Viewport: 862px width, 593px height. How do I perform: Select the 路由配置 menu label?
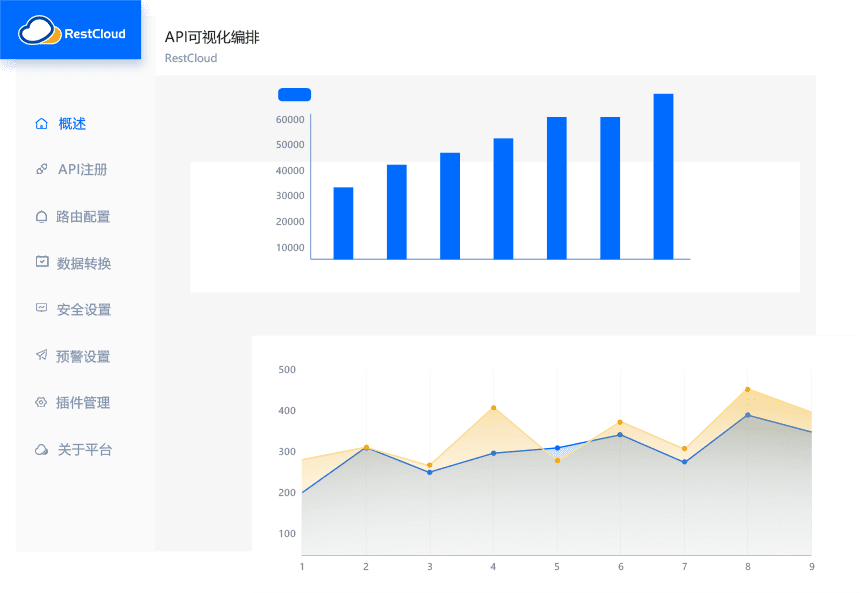83,217
